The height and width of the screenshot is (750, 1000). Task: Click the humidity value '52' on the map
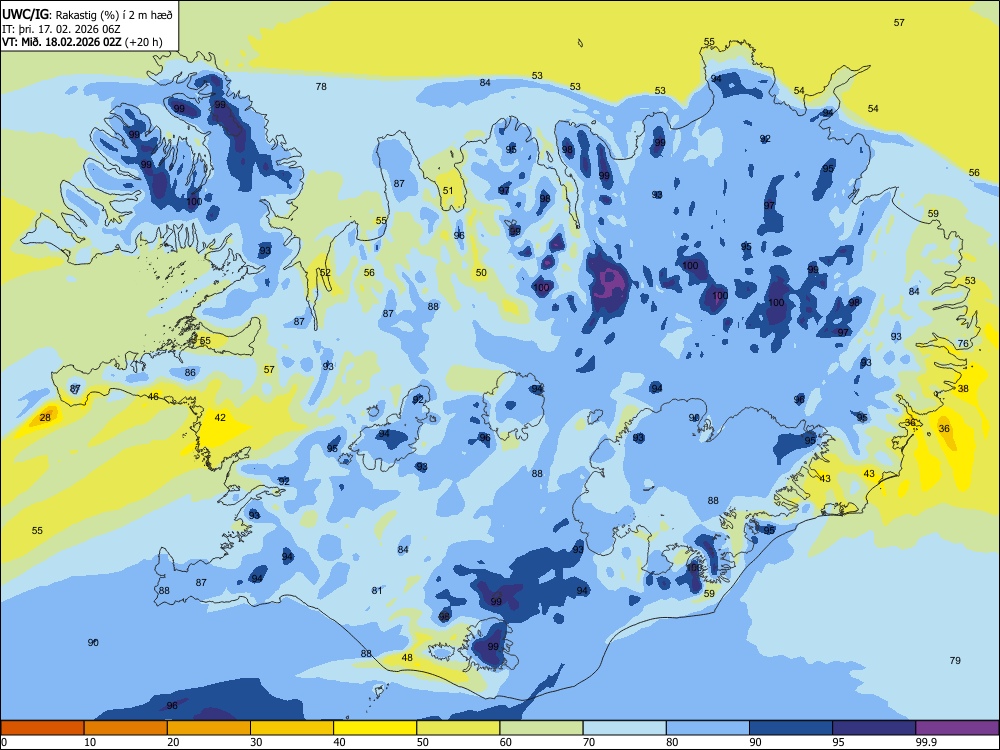[x=325, y=272]
